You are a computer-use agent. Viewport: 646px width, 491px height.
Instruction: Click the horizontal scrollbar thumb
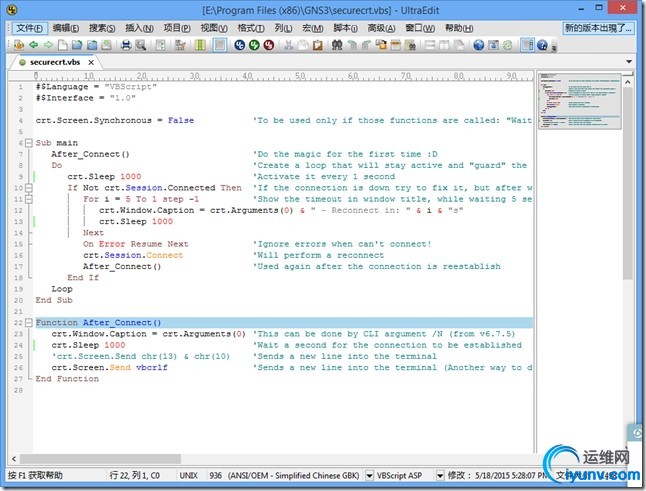[100, 458]
